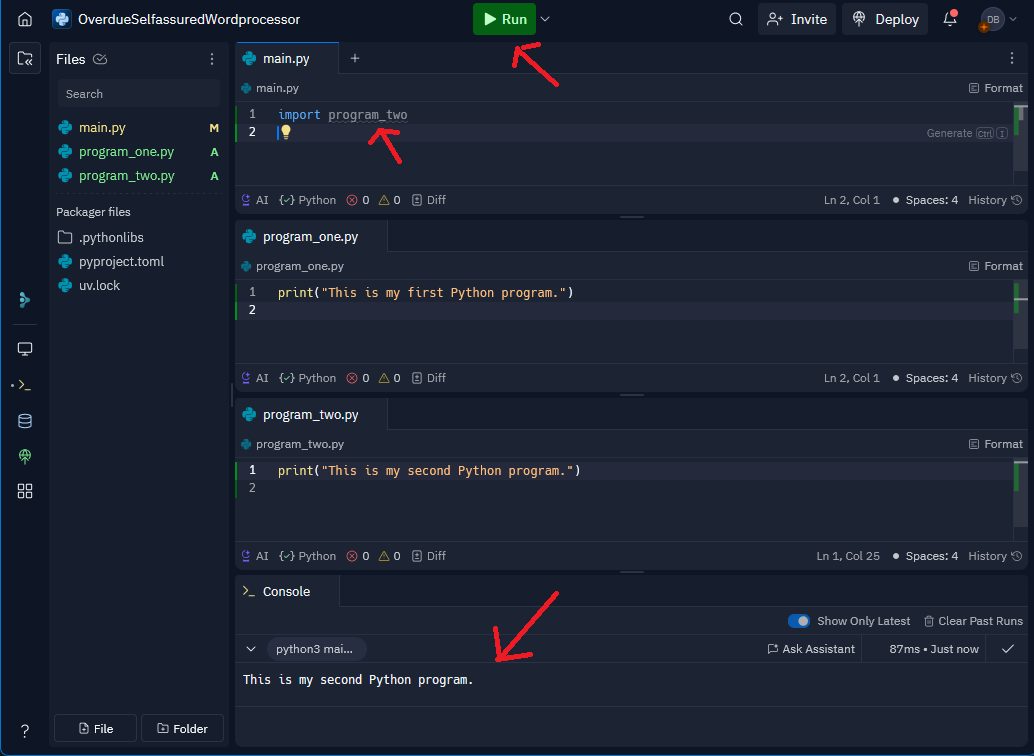Screen dimensions: 1034x756
Task: Open the search magnifier icon
Action: coord(736,19)
